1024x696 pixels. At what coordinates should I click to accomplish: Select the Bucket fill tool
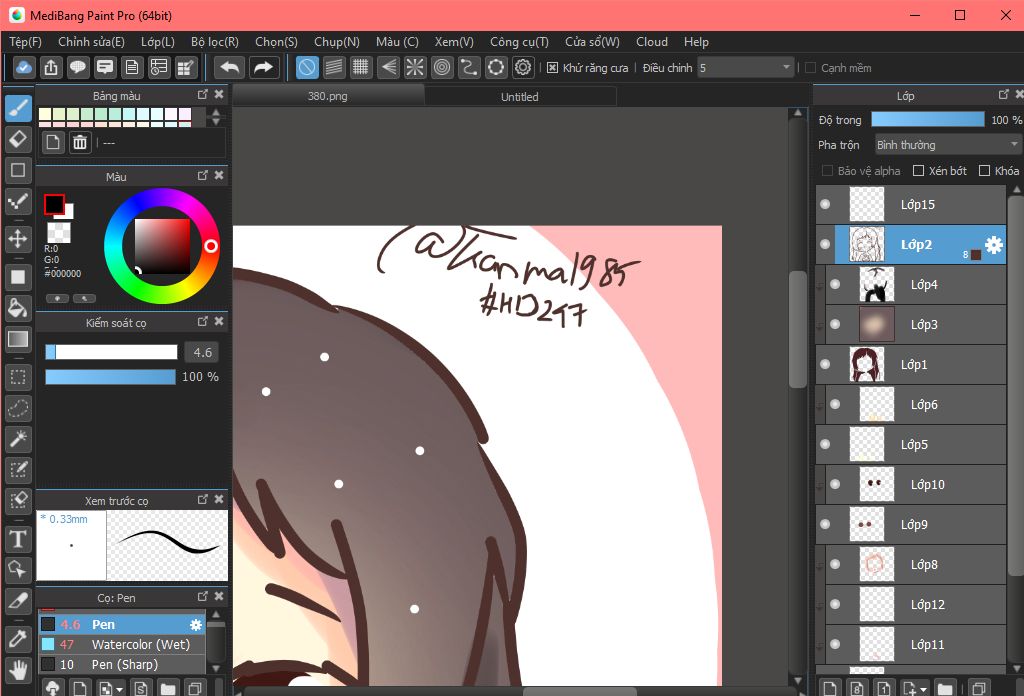point(18,308)
